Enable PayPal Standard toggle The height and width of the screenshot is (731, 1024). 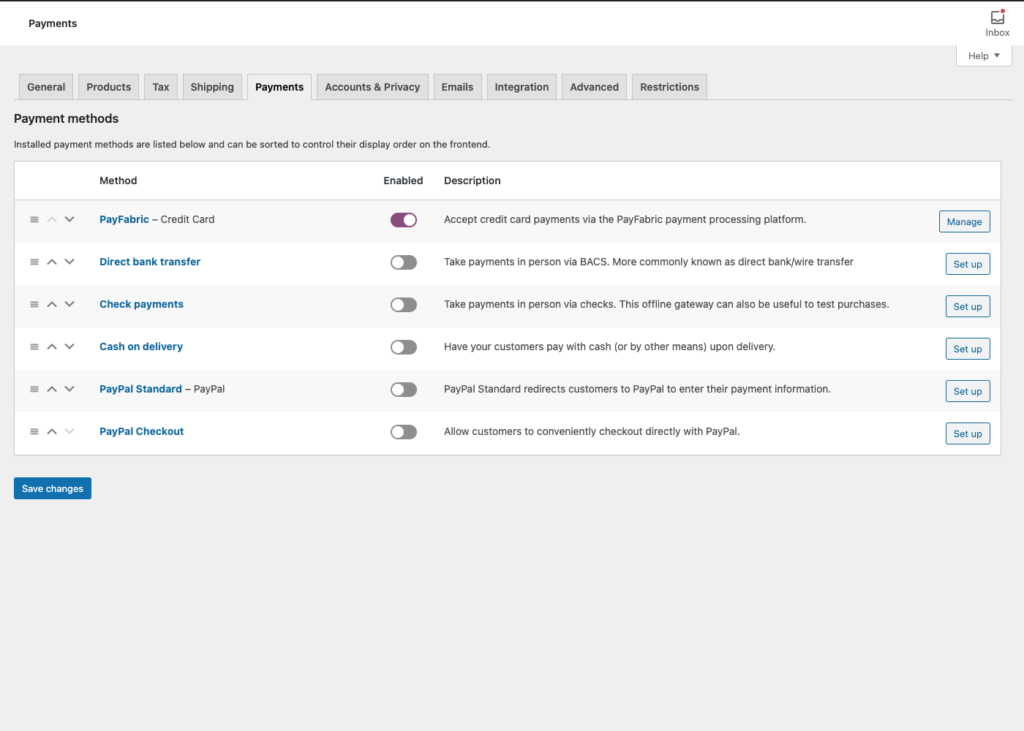coord(404,390)
